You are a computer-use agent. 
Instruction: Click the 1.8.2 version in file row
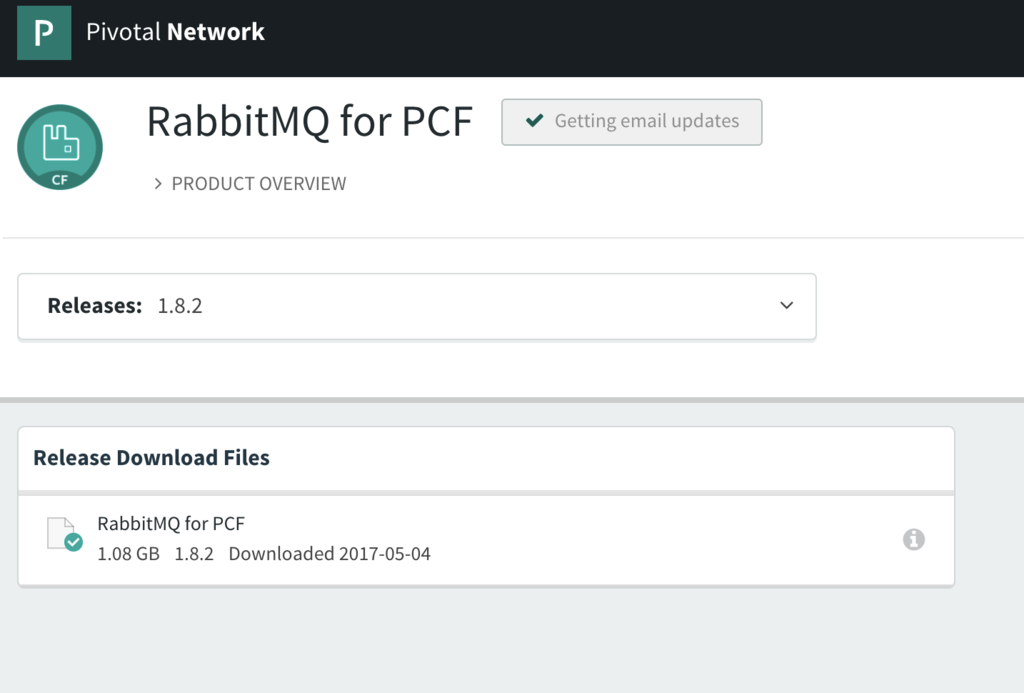(x=194, y=554)
